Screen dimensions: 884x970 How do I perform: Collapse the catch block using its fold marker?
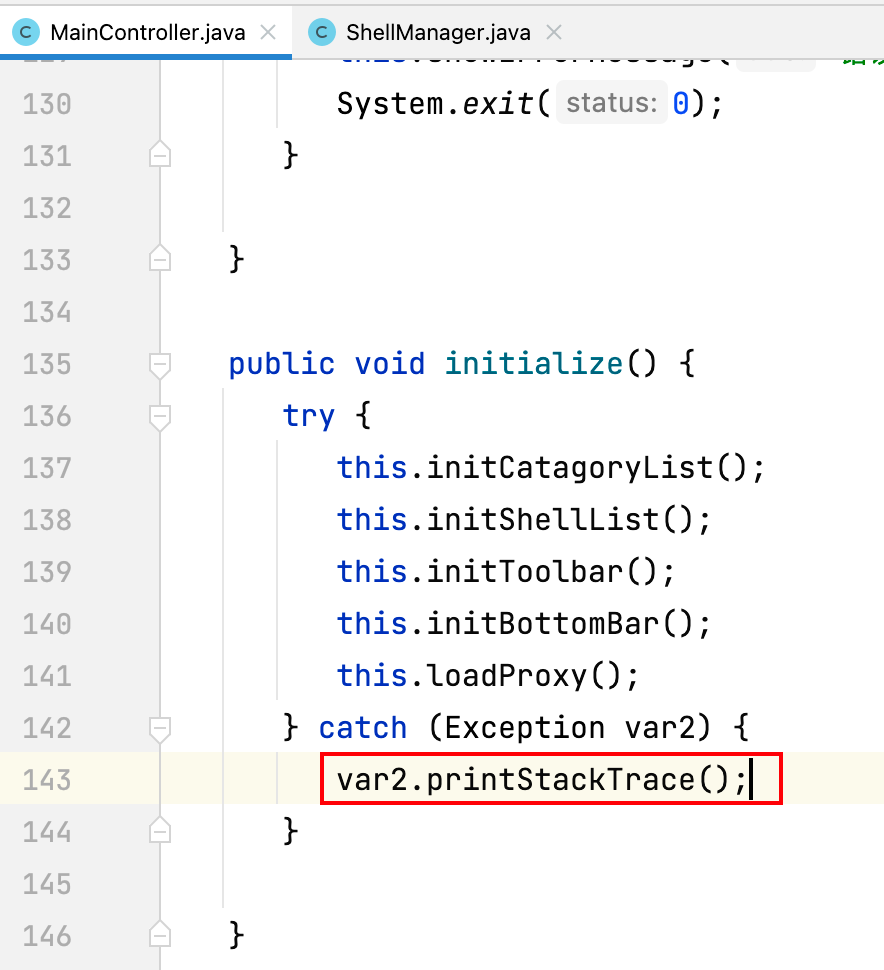click(159, 729)
